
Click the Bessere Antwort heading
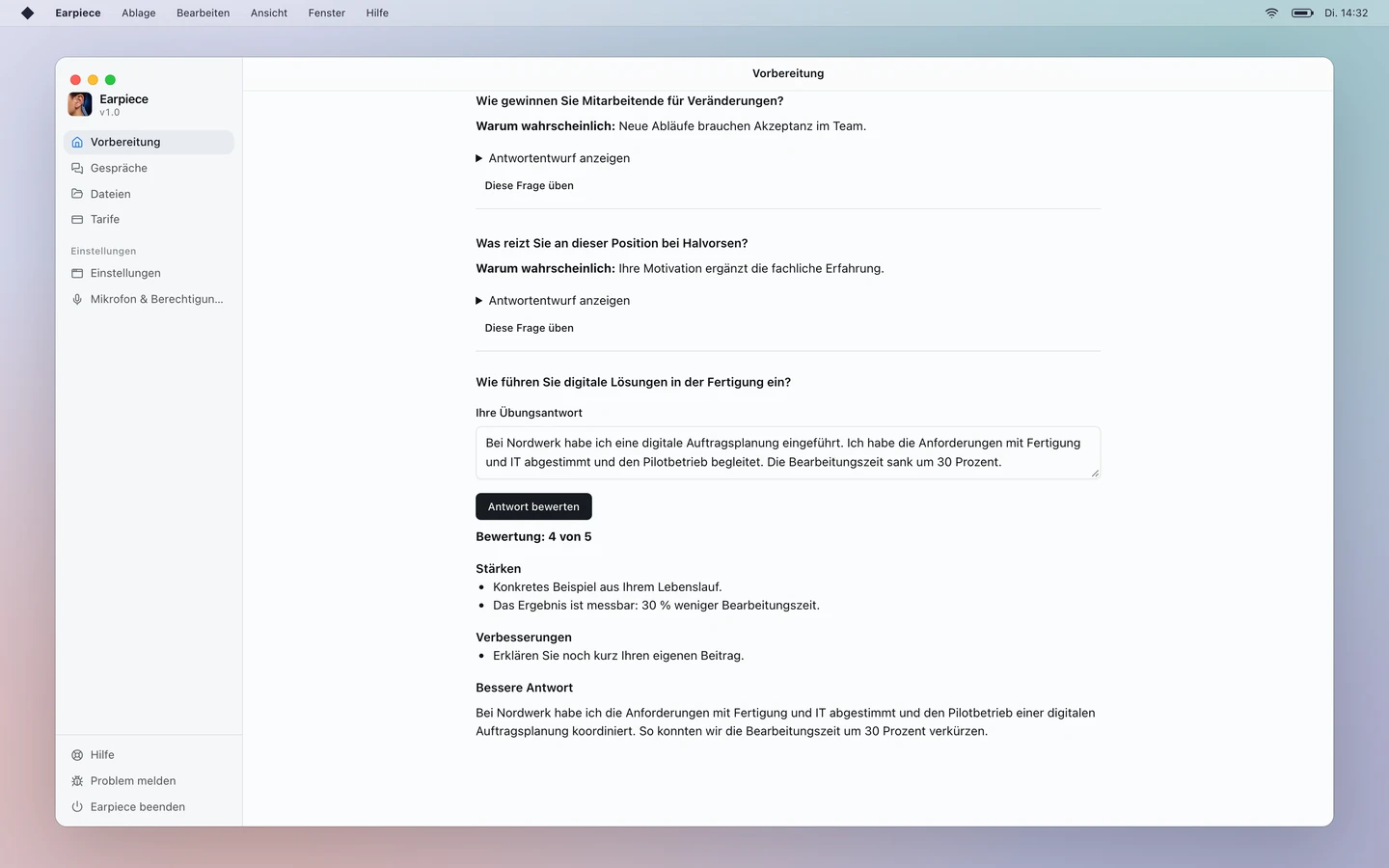(524, 688)
